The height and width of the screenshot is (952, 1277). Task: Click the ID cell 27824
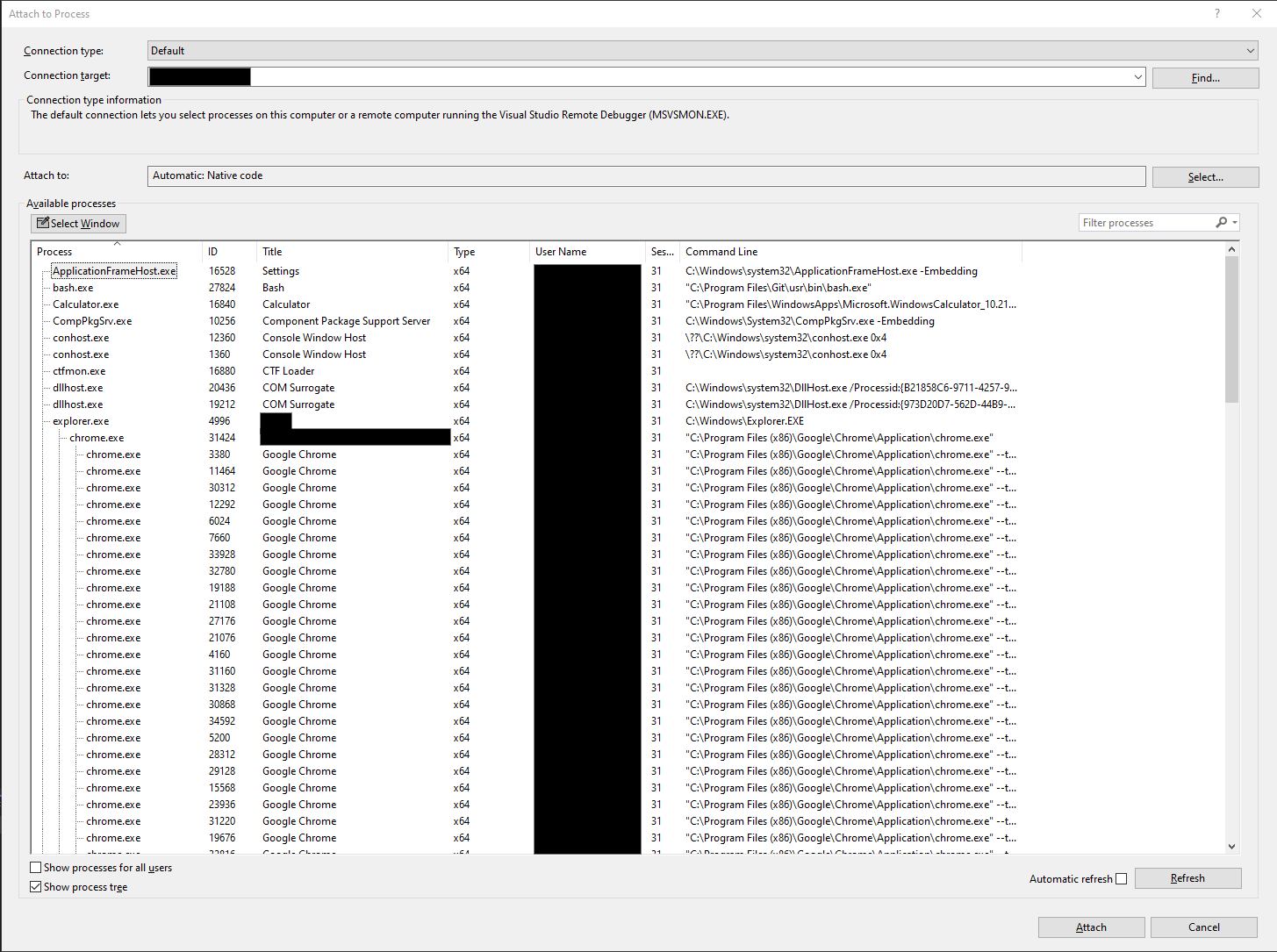(222, 288)
